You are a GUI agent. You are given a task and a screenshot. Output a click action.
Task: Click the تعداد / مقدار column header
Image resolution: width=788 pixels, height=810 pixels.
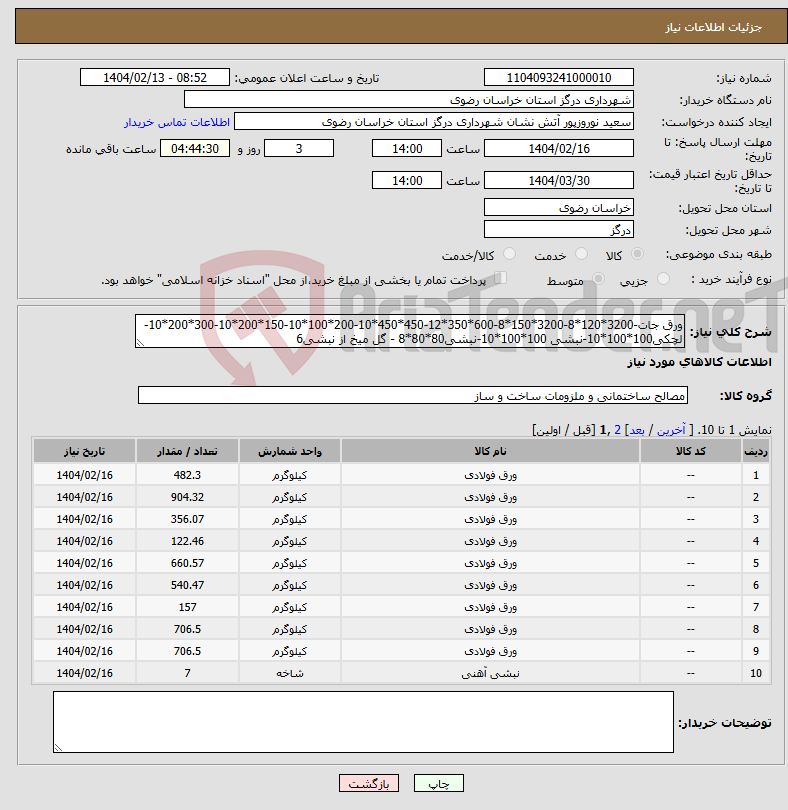[187, 451]
